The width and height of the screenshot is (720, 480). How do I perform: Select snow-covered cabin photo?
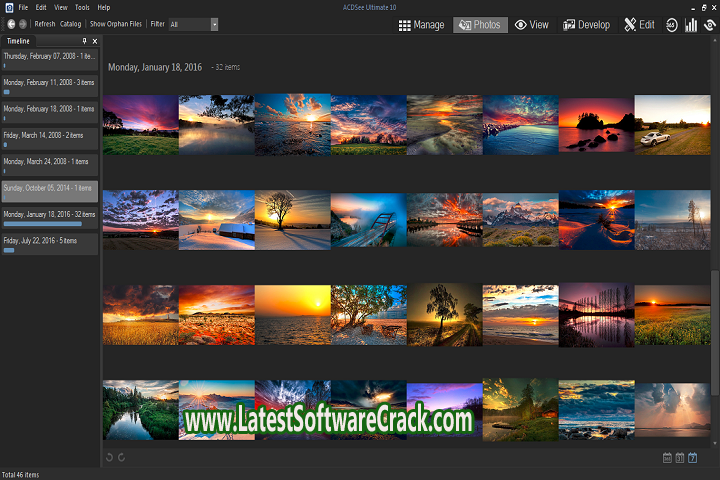coord(216,220)
